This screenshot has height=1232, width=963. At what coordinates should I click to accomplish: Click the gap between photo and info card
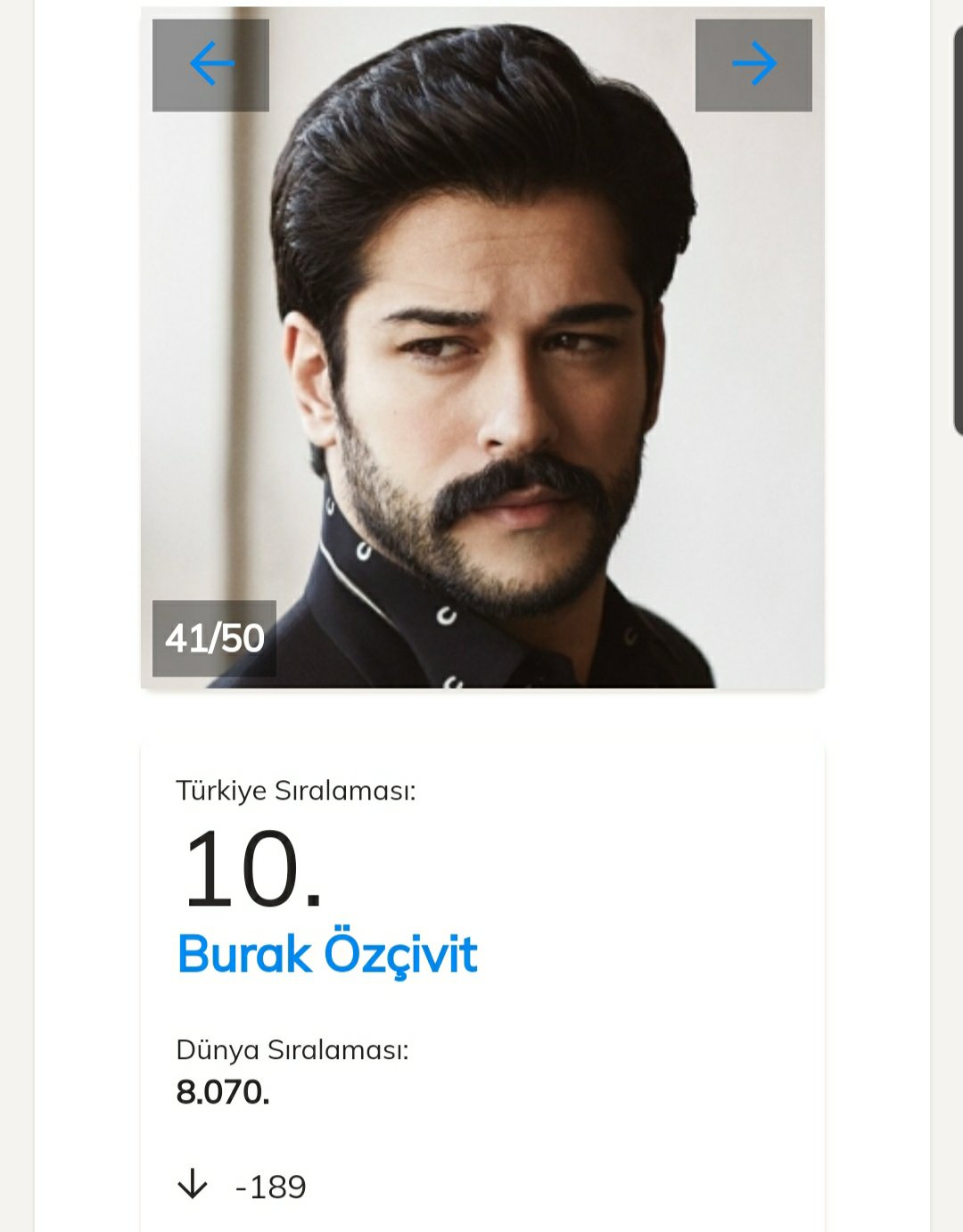tap(482, 713)
